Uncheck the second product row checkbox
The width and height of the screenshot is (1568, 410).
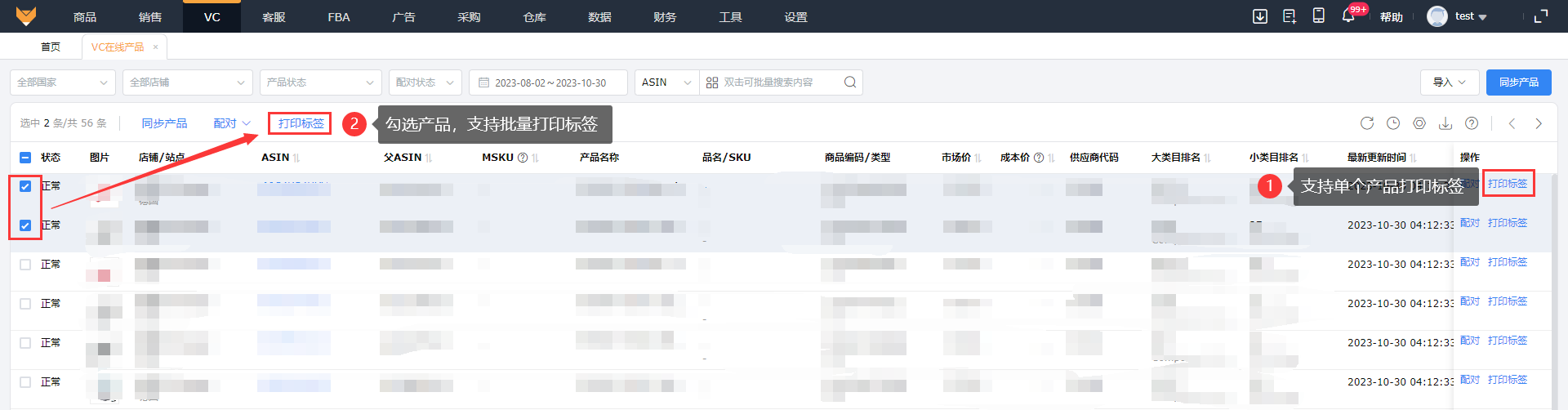(25, 225)
